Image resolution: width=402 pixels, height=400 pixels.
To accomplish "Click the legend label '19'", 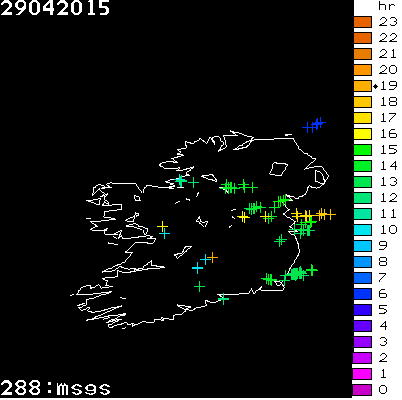I will (x=389, y=86).
